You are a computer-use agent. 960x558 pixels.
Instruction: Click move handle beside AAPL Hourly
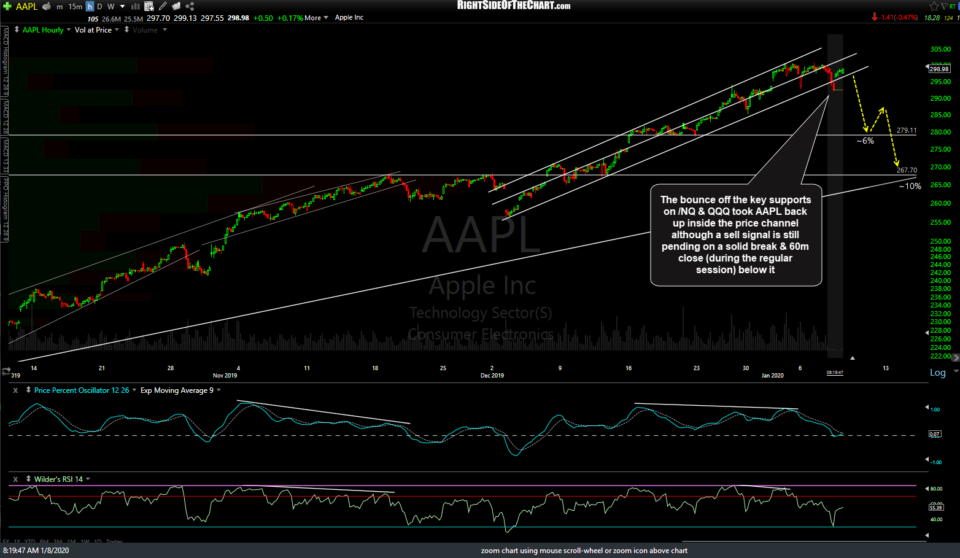point(17,29)
